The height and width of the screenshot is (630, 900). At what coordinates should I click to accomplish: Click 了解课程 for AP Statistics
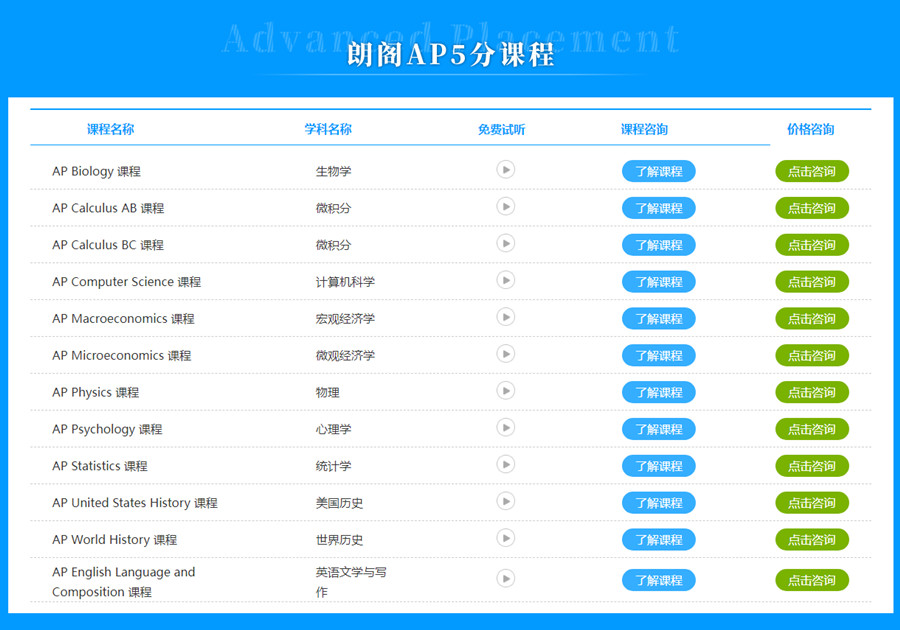click(x=658, y=466)
